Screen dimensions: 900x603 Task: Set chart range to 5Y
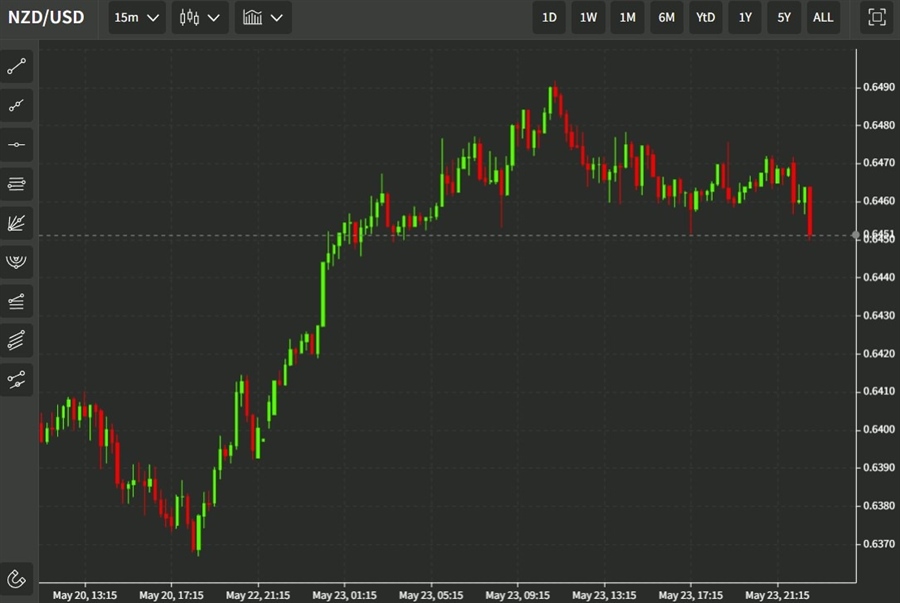784,17
